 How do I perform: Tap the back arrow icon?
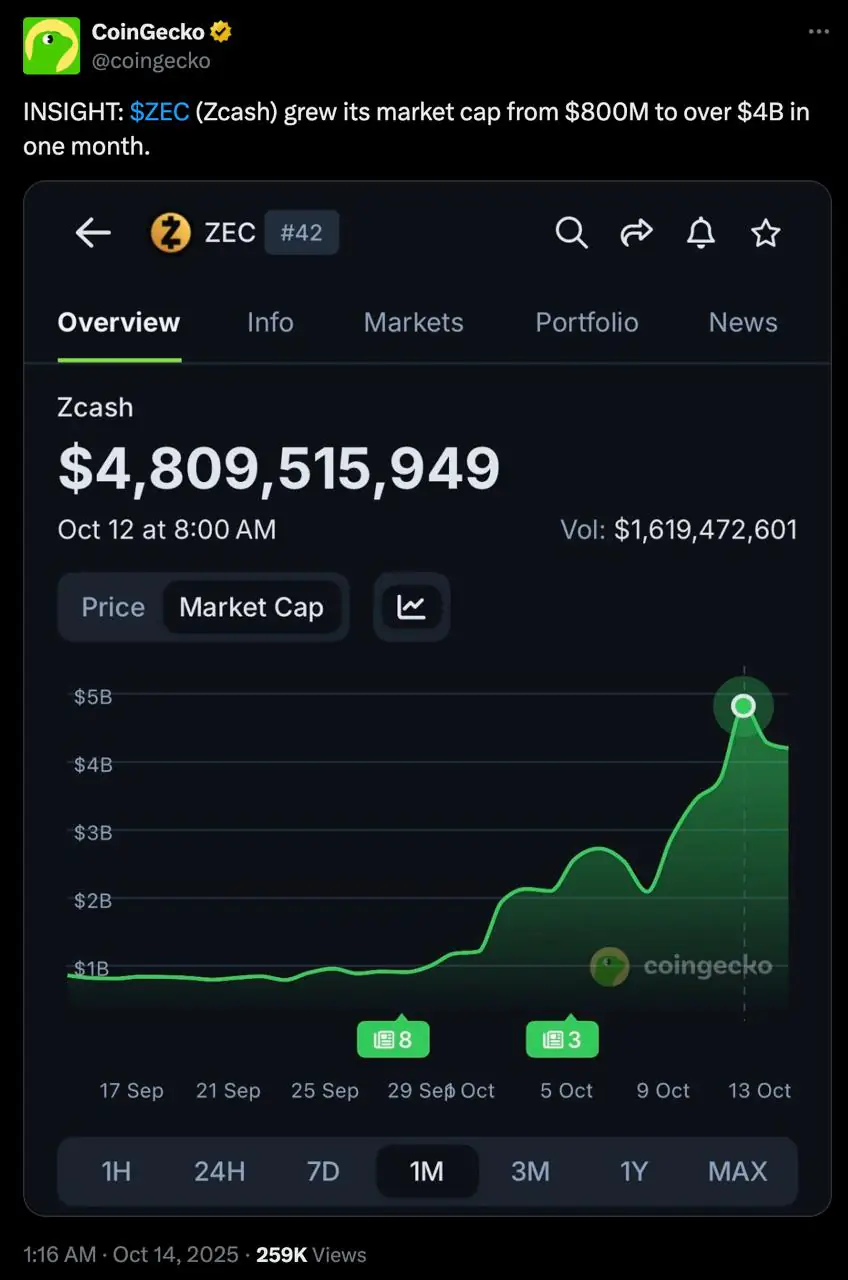coord(93,233)
